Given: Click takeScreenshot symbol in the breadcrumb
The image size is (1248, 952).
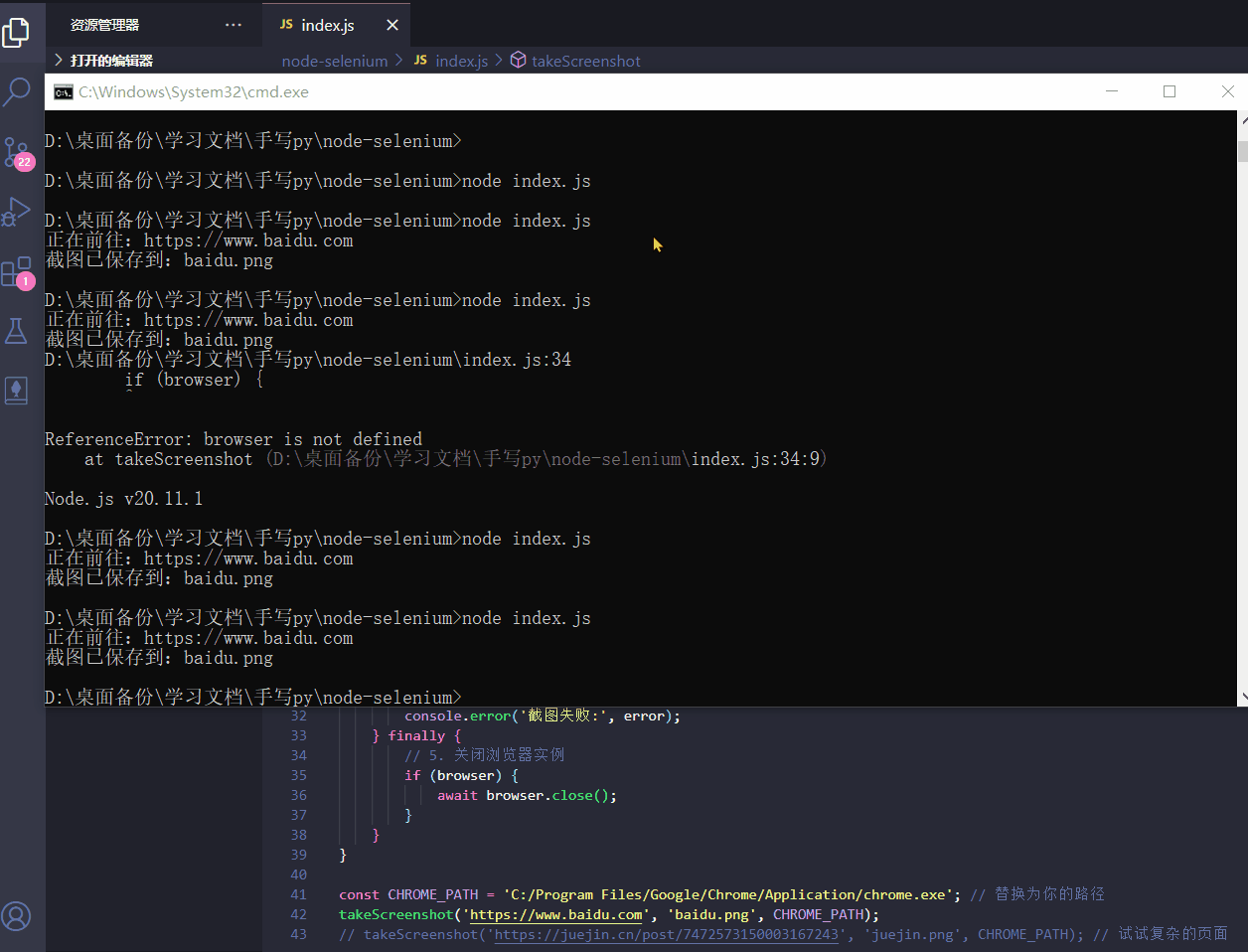Looking at the screenshot, I should point(585,61).
